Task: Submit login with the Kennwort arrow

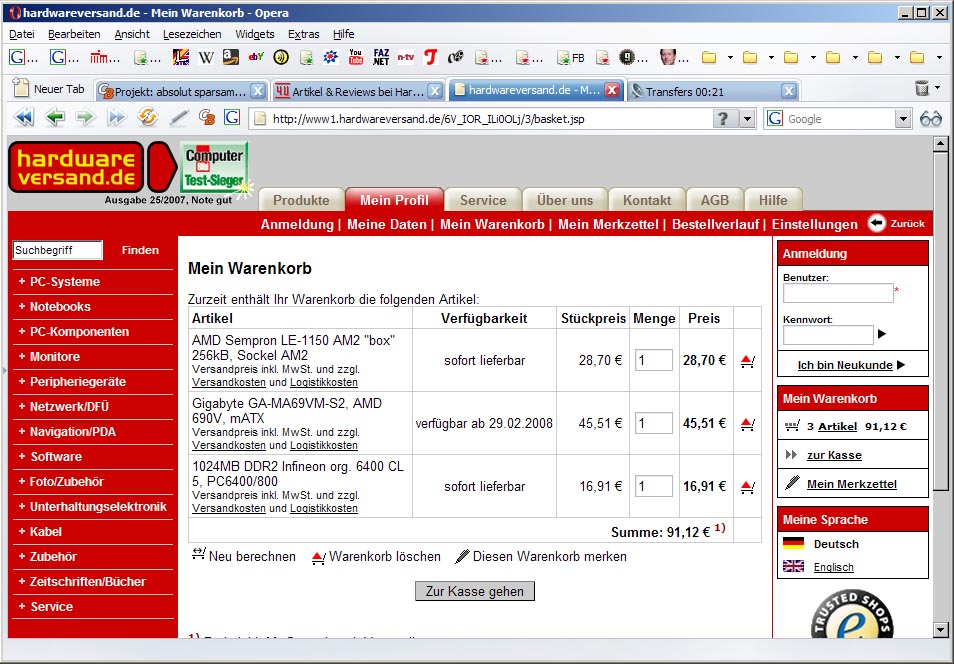Action: 882,334
